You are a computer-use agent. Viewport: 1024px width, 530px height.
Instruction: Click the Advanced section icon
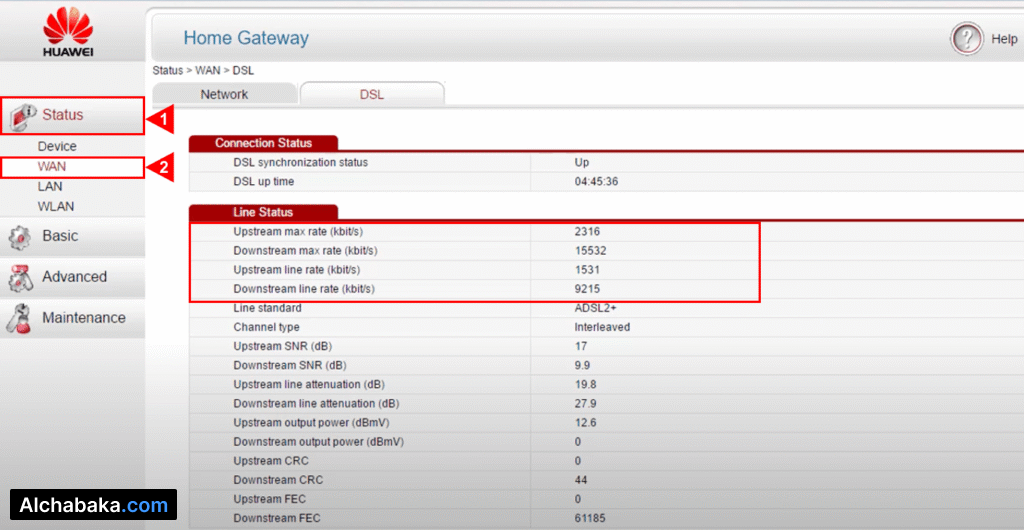point(19,278)
